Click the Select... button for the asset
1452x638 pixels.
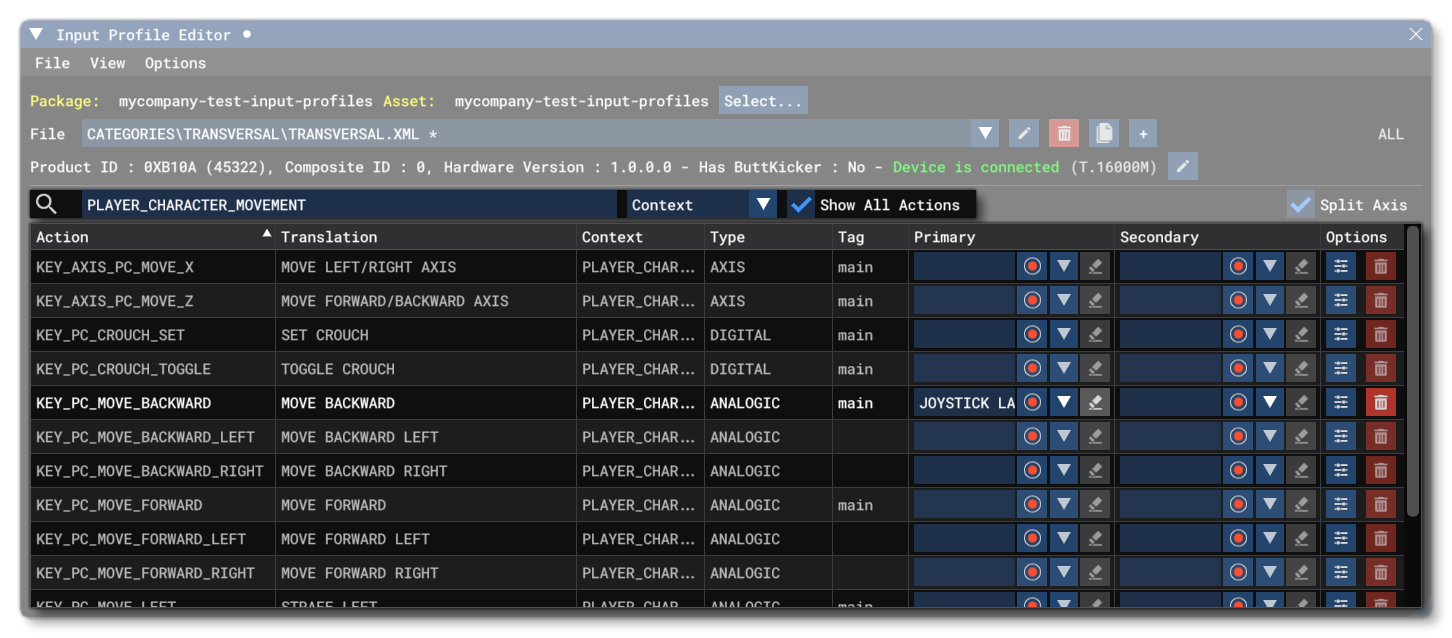pyautogui.click(x=763, y=100)
